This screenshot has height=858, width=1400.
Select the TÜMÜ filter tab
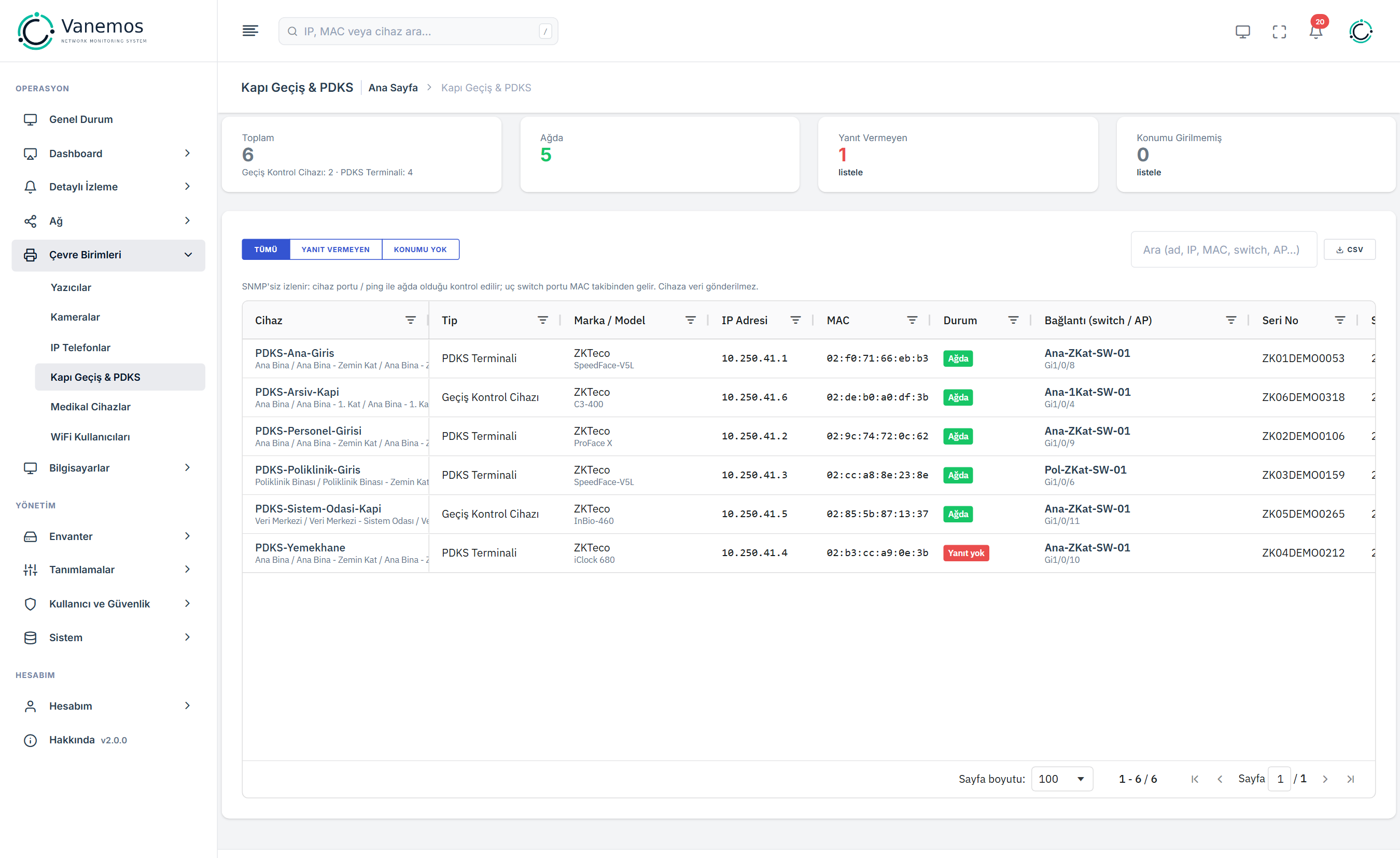click(265, 249)
